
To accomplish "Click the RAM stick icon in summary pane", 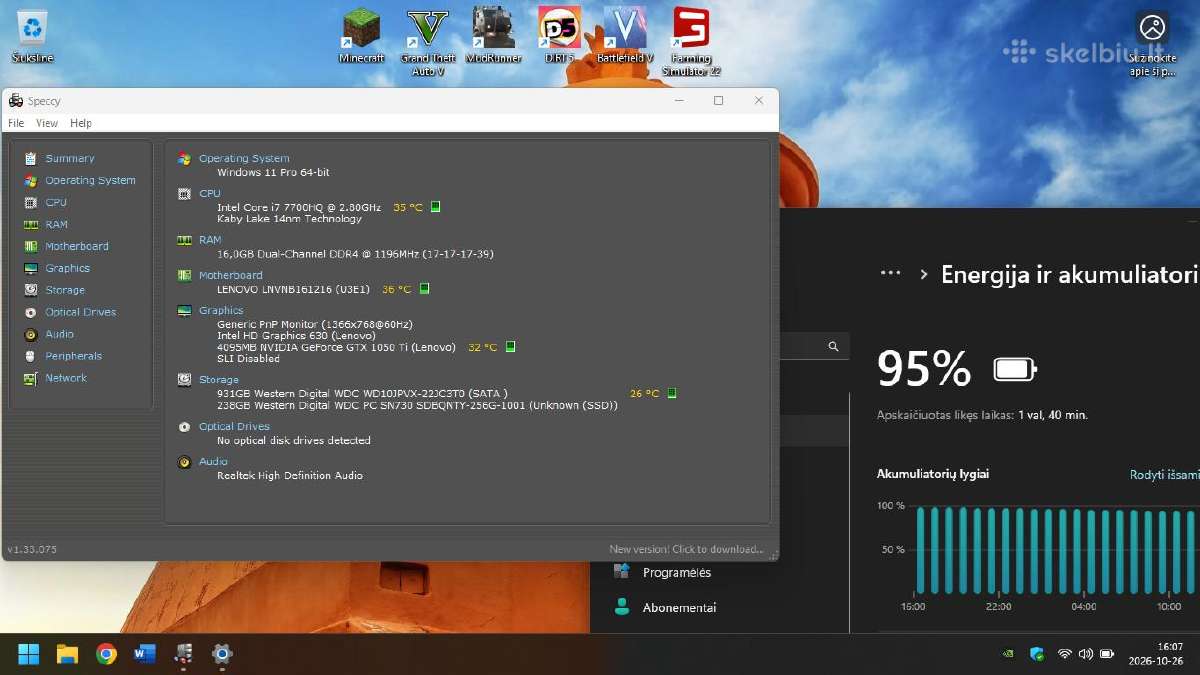I will (x=184, y=240).
